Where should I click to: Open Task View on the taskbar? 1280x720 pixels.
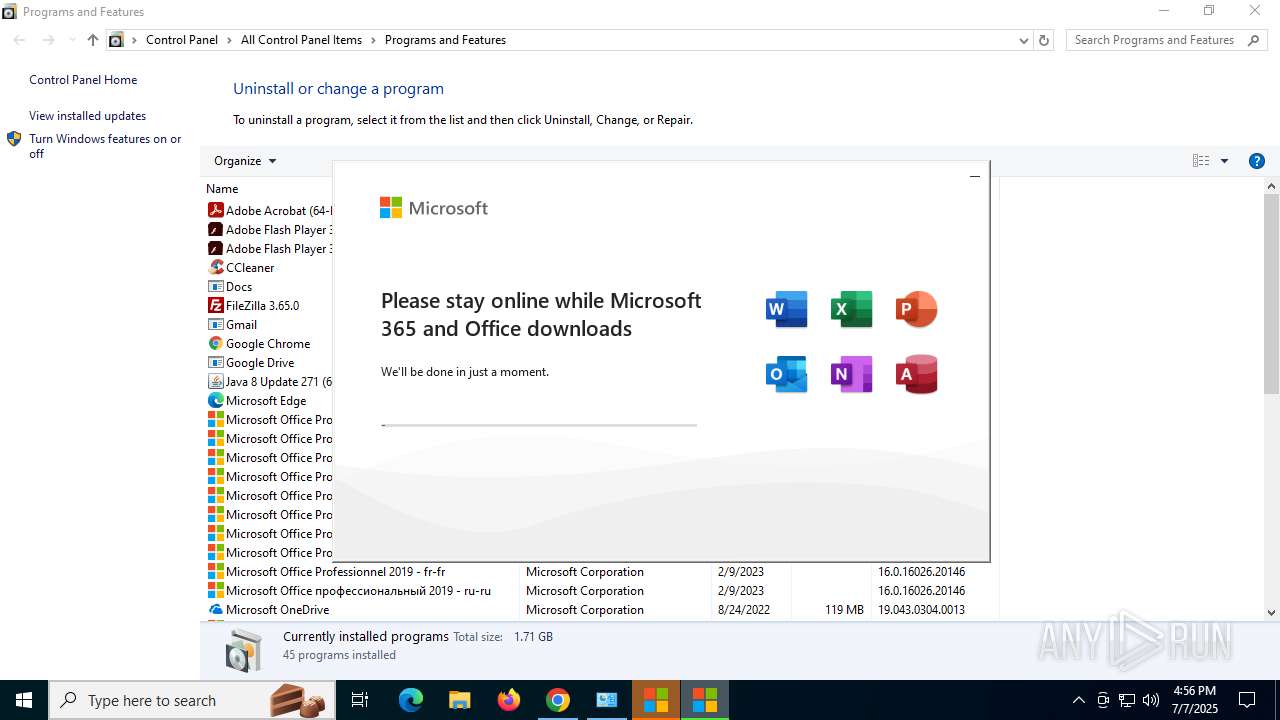coord(360,700)
